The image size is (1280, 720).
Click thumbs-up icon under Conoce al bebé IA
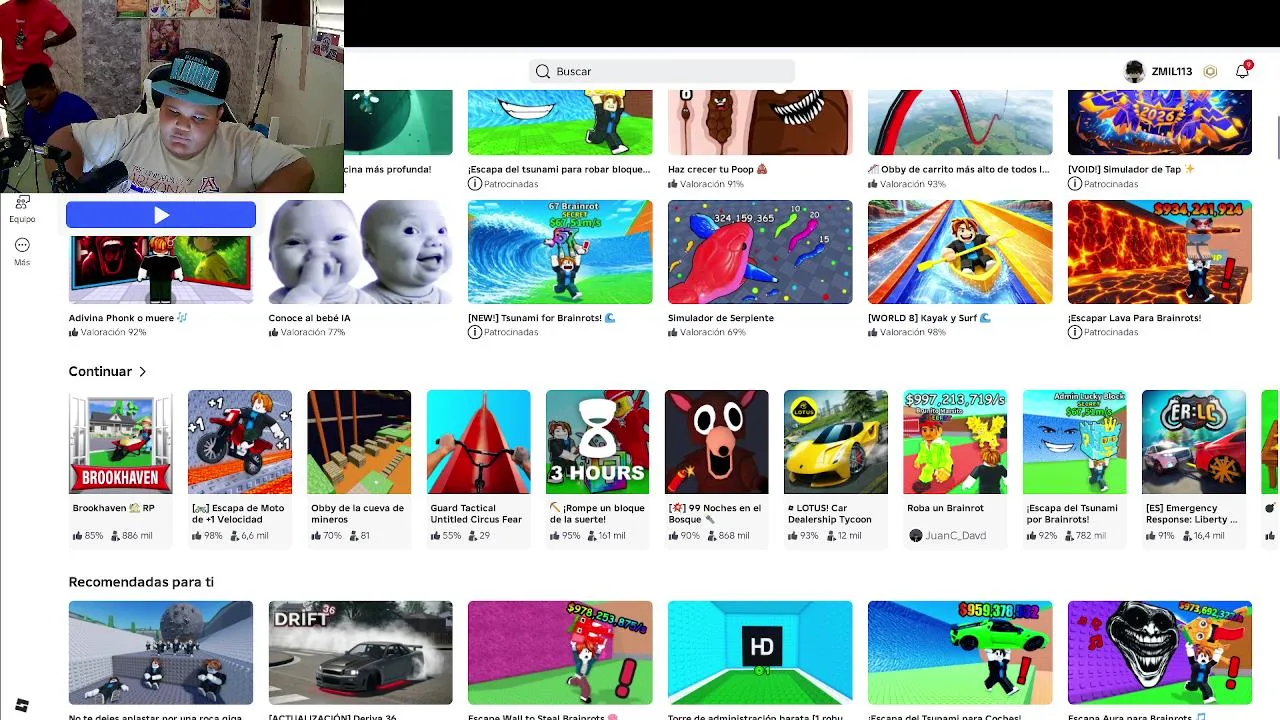pyautogui.click(x=273, y=332)
